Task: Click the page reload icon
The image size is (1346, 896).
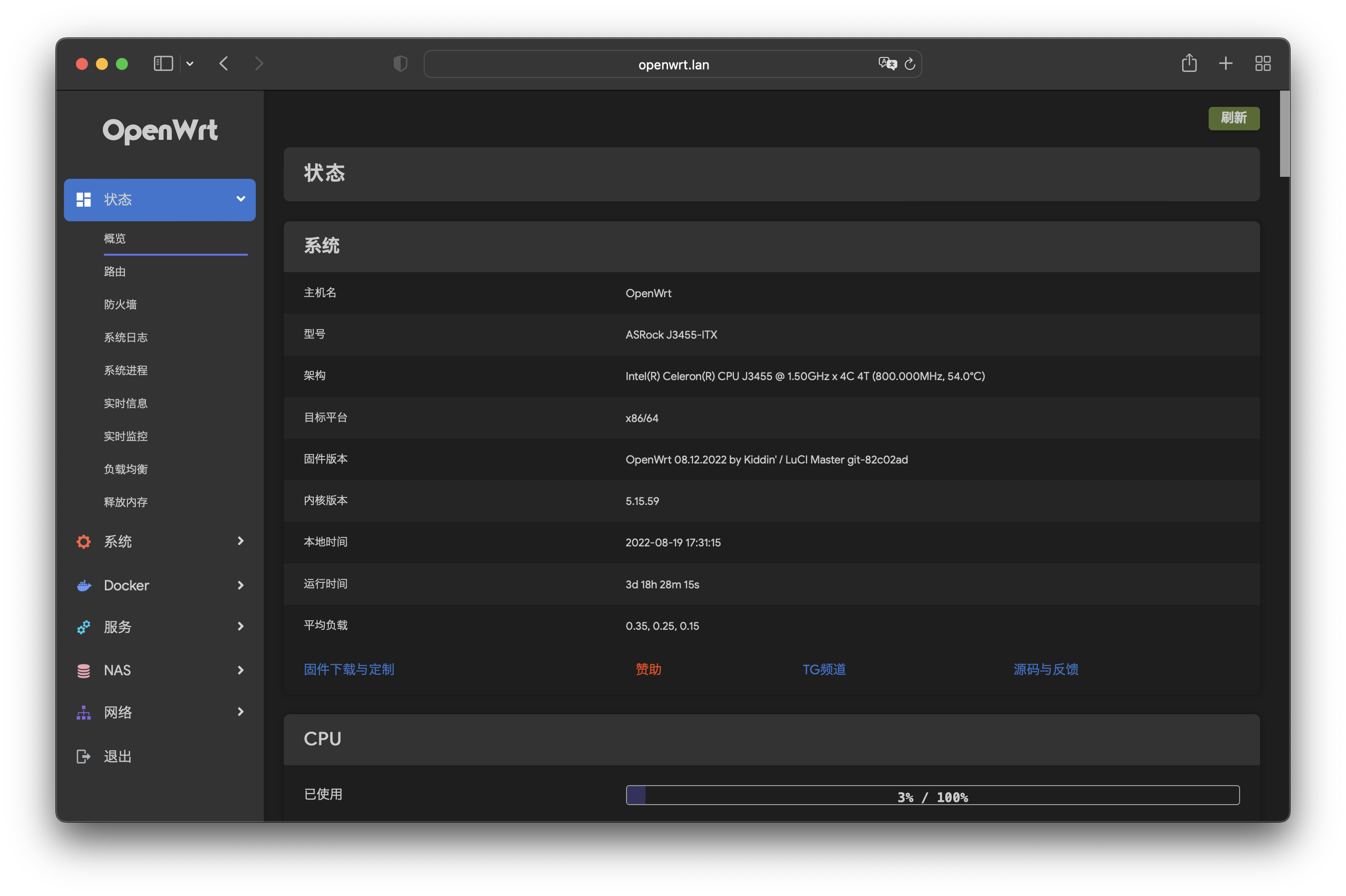Action: point(910,64)
